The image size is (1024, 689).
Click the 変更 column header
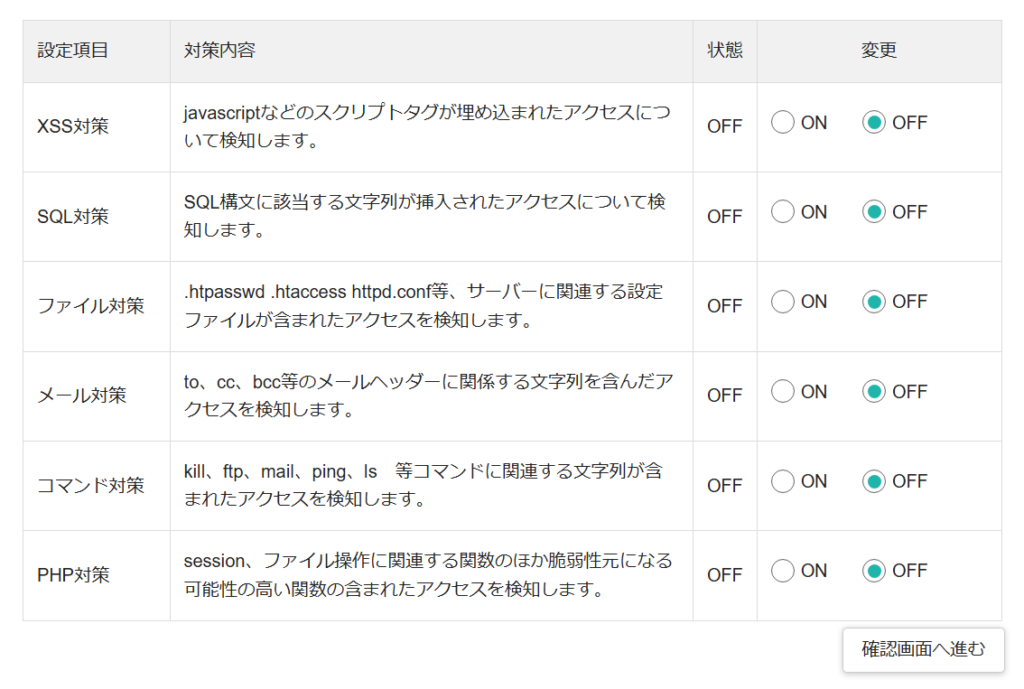879,50
